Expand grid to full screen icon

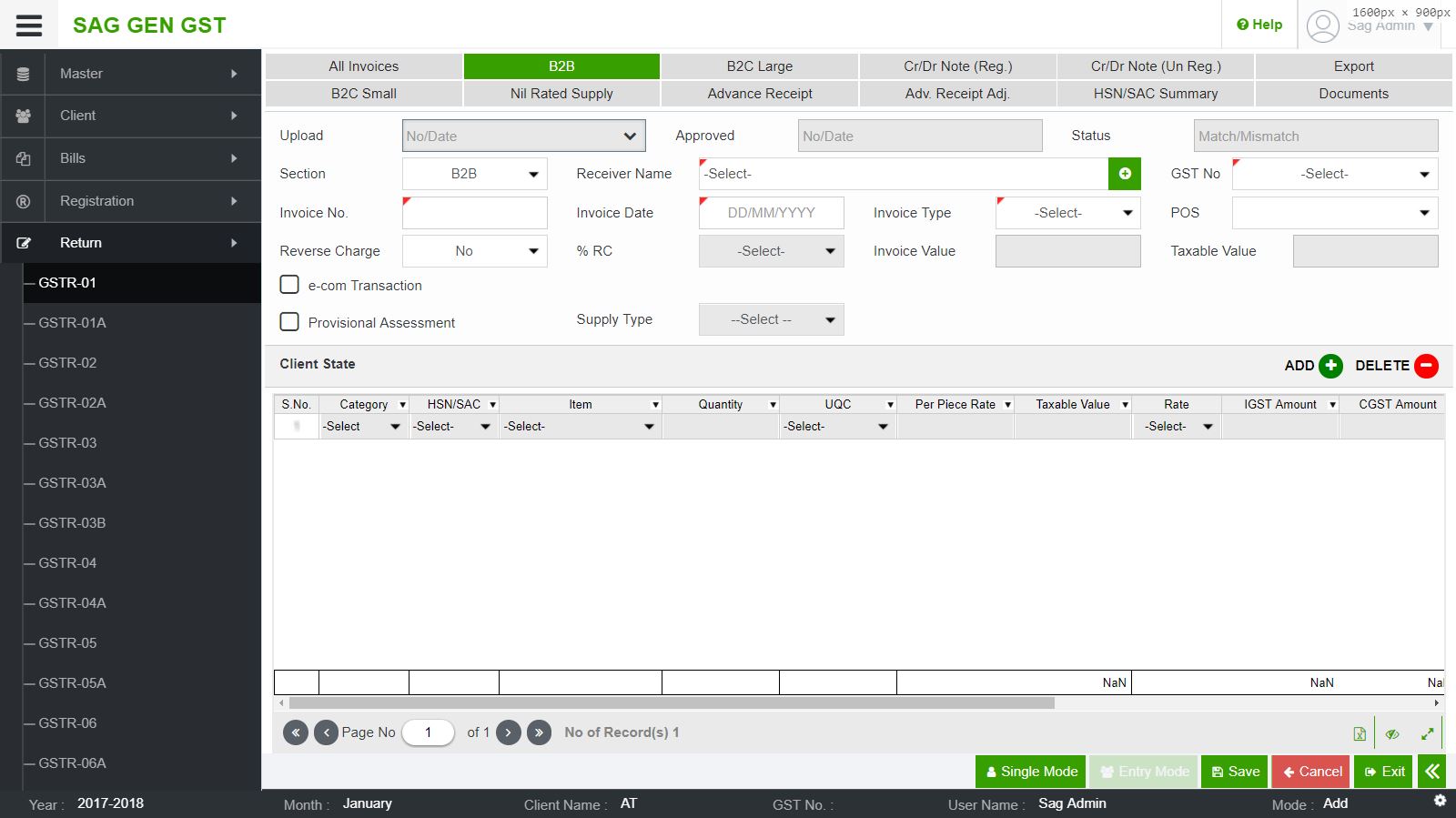[1427, 734]
